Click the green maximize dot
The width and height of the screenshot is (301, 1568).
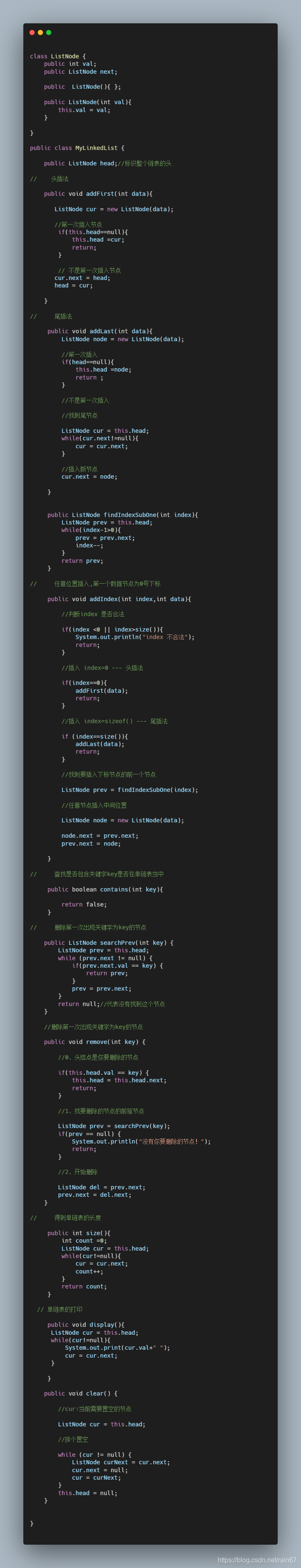(x=49, y=32)
